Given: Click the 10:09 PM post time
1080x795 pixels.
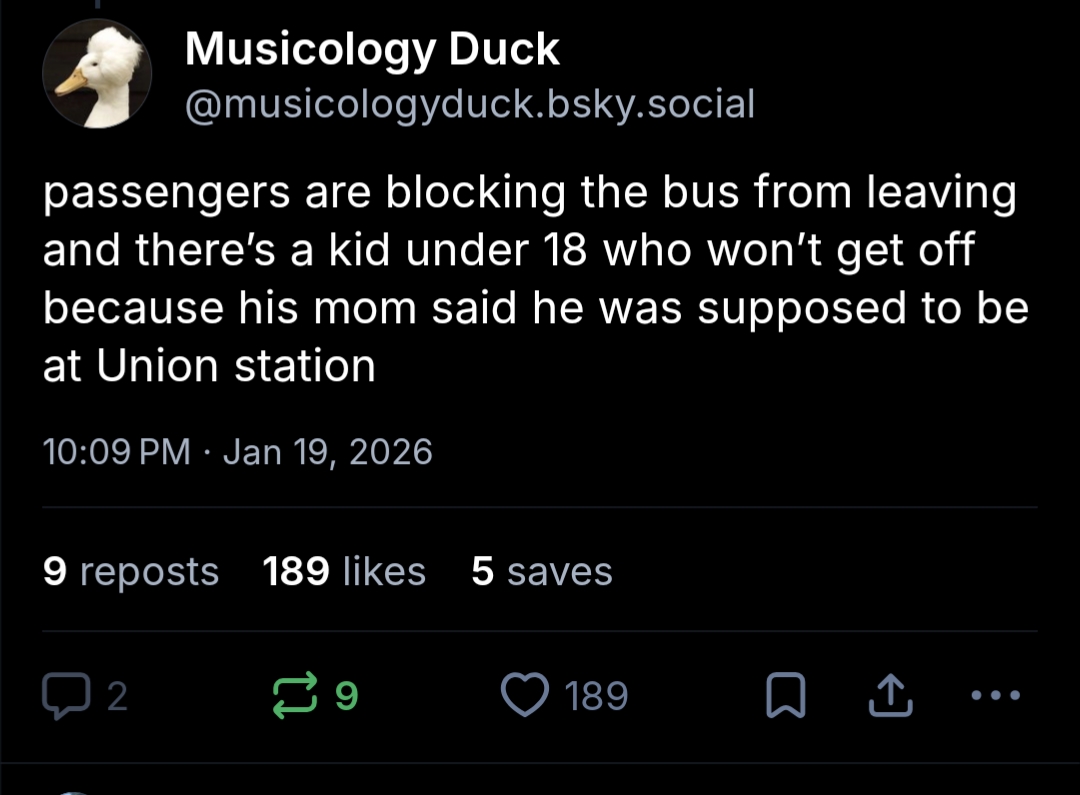Looking at the screenshot, I should coord(116,452).
